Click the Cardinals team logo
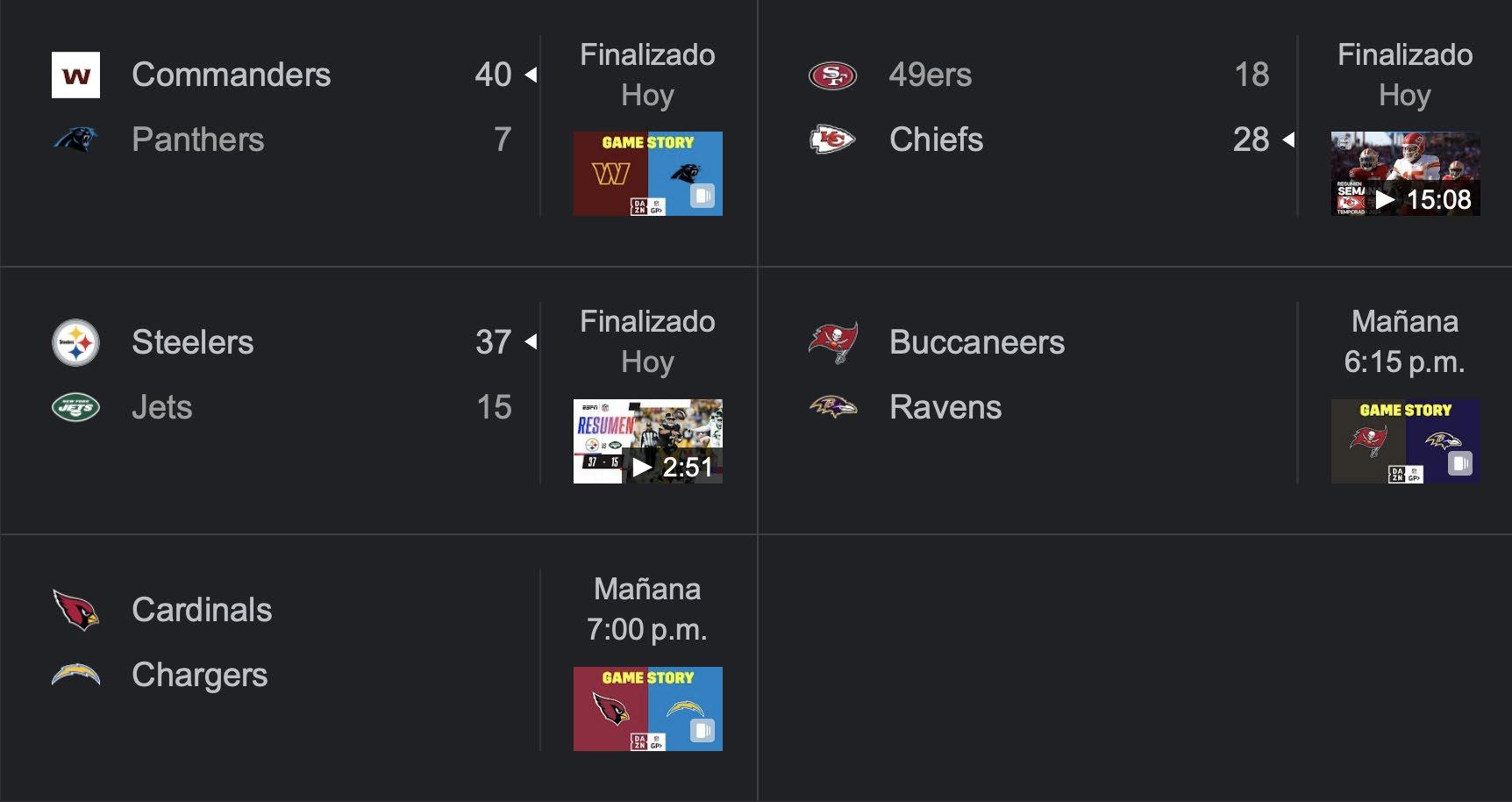The height and width of the screenshot is (802, 1512). pyautogui.click(x=75, y=610)
